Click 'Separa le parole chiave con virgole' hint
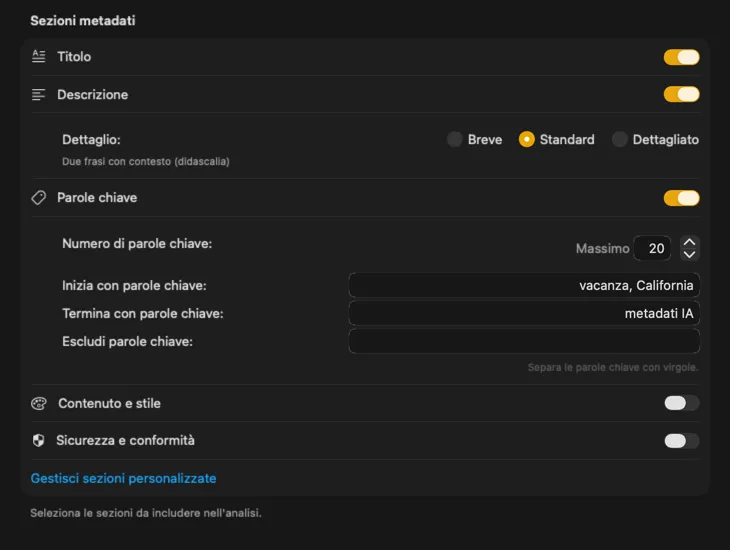 pos(613,367)
